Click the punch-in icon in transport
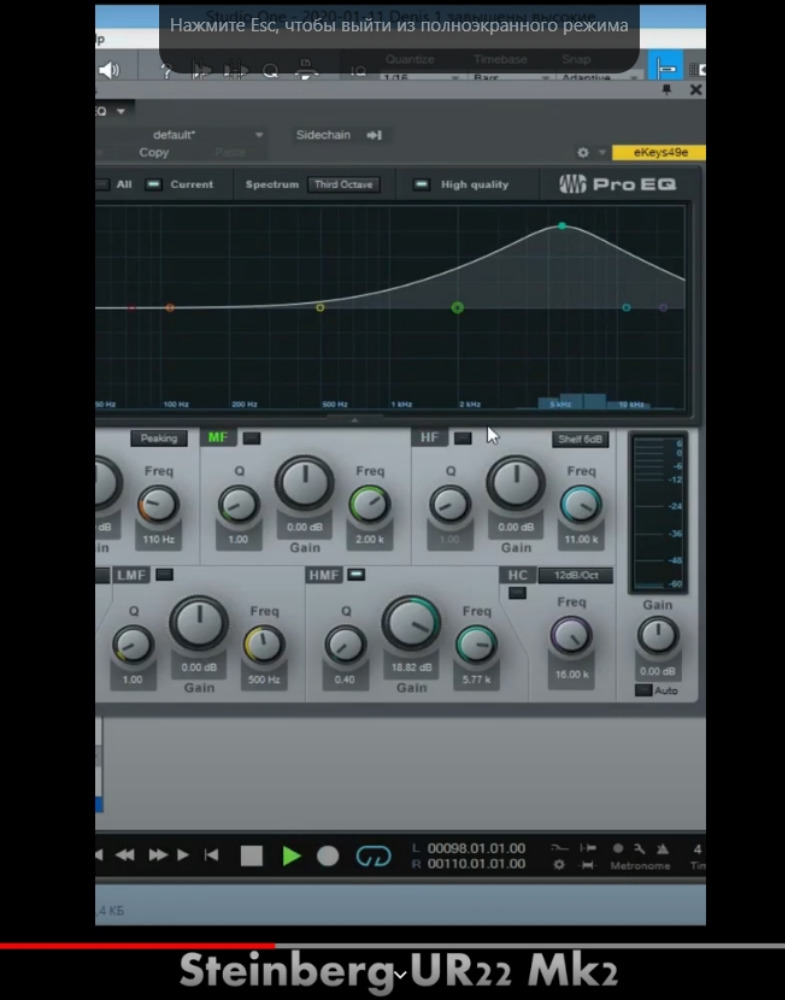Image resolution: width=785 pixels, height=1000 pixels. [587, 848]
